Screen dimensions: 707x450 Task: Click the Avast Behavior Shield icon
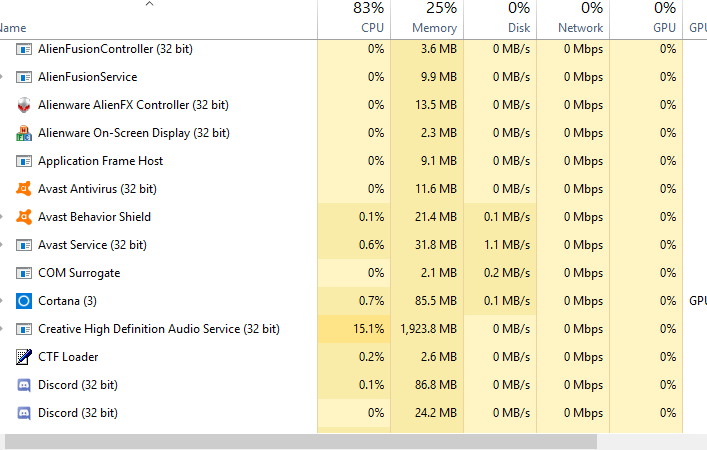(x=24, y=217)
